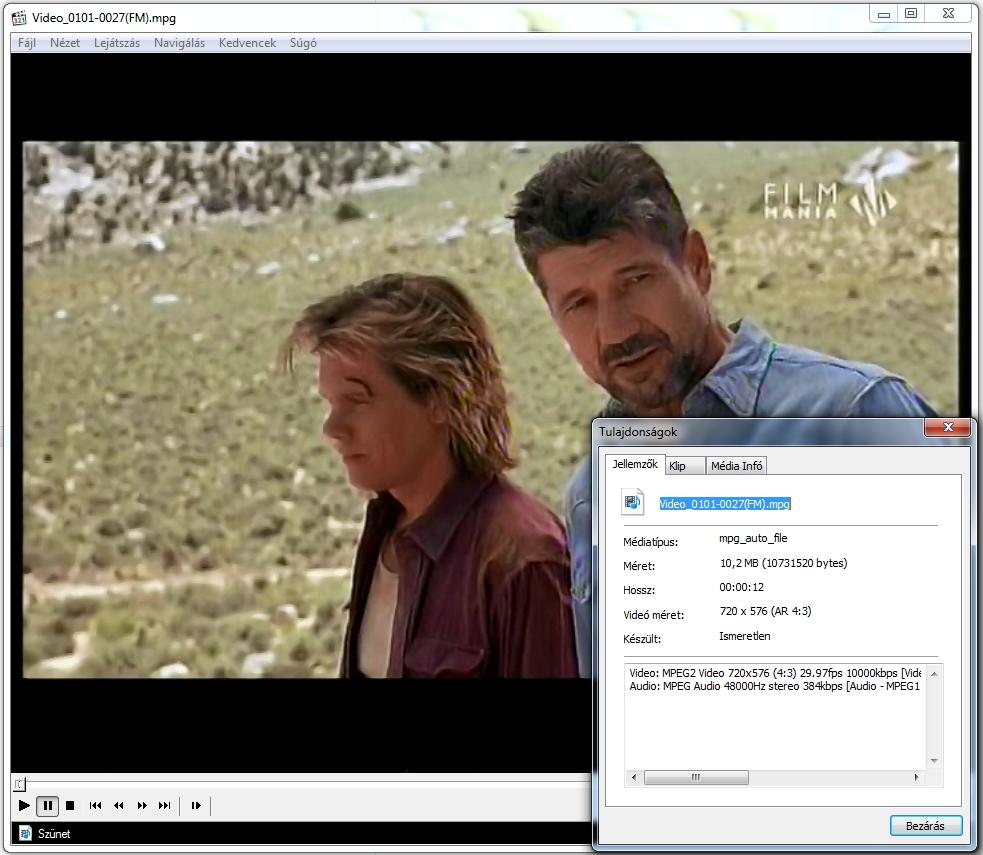Screen dimensions: 983x855
Task: Click the duration value 00:00:12
Action: (742, 587)
